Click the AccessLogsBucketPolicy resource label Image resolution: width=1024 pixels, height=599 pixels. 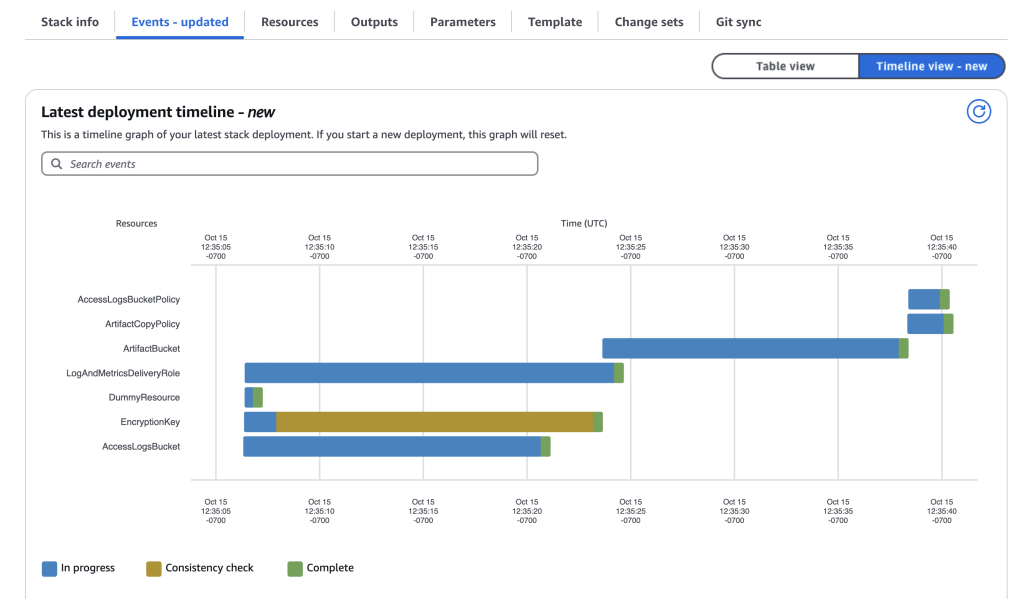pyautogui.click(x=129, y=299)
